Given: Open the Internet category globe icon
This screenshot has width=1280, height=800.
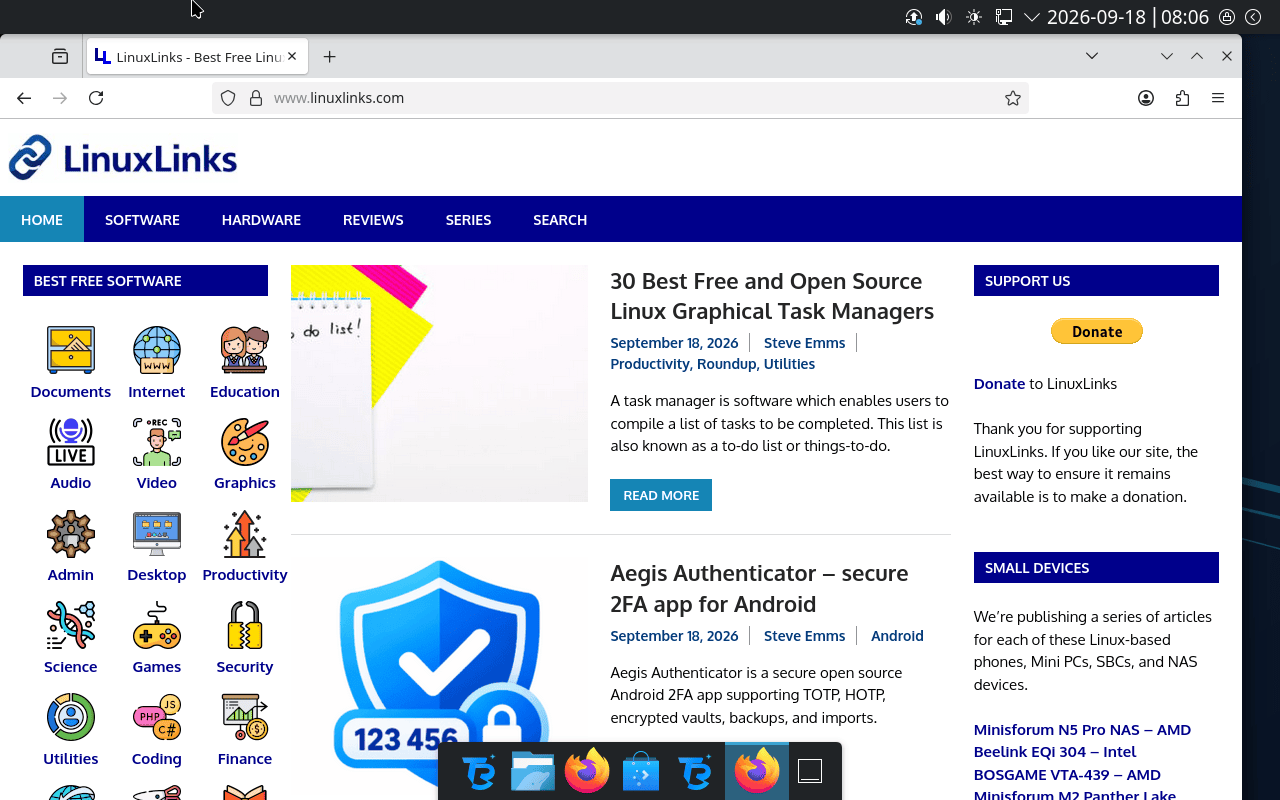Looking at the screenshot, I should click(x=157, y=350).
